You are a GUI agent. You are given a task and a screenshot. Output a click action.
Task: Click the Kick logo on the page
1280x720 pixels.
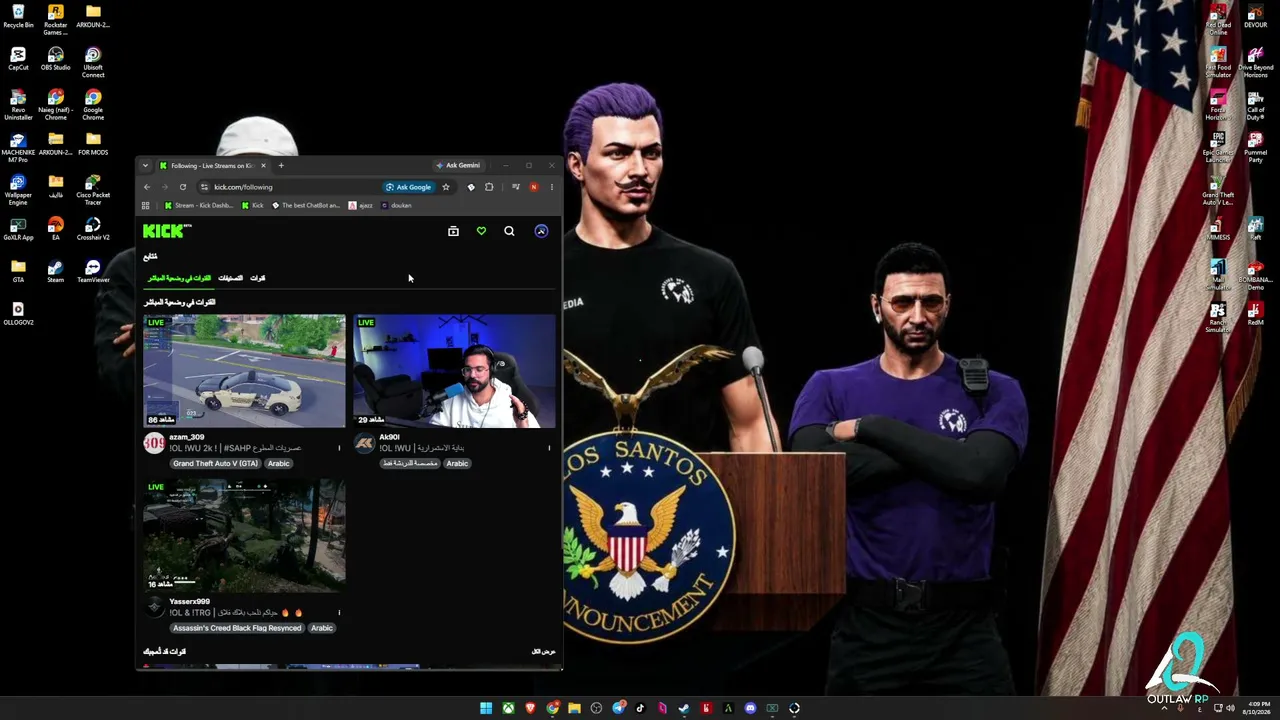pyautogui.click(x=166, y=231)
